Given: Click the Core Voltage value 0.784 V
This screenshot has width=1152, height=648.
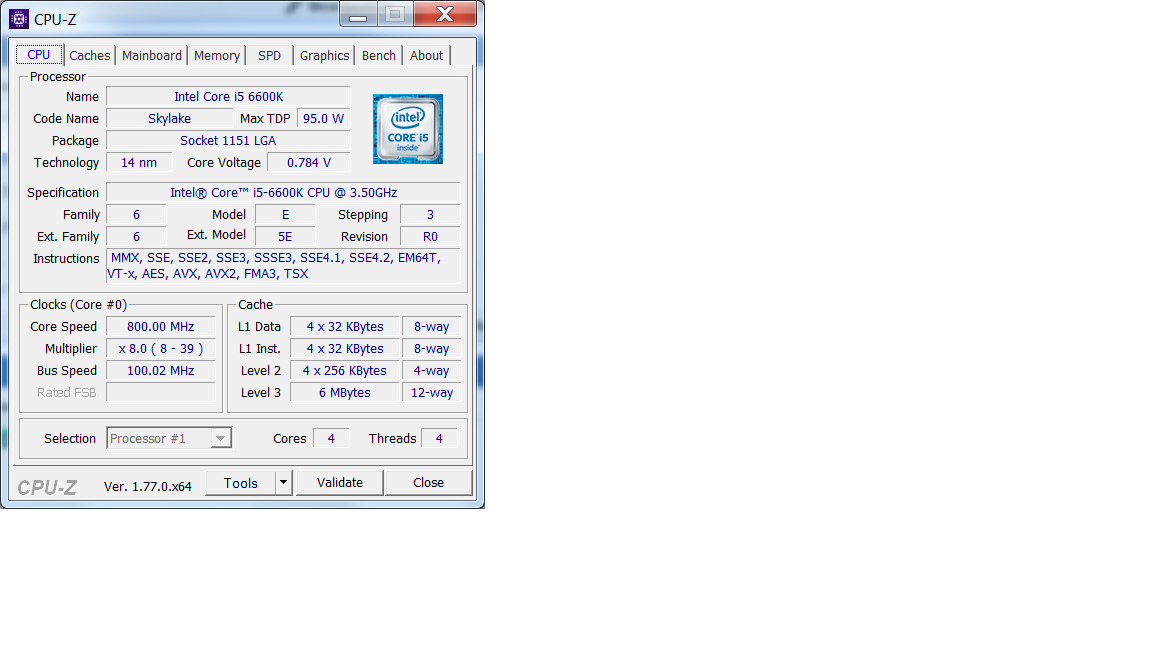Looking at the screenshot, I should point(309,162).
